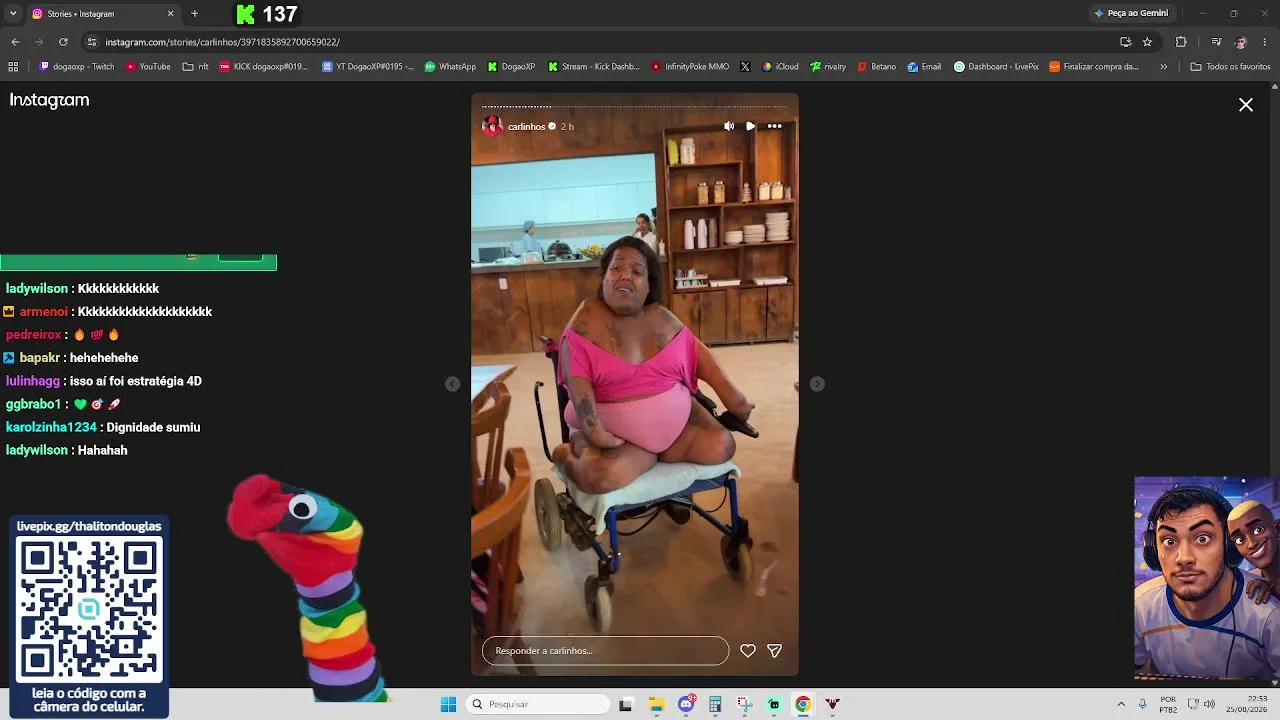
Task: Open the Betano bookmark
Action: point(876,67)
